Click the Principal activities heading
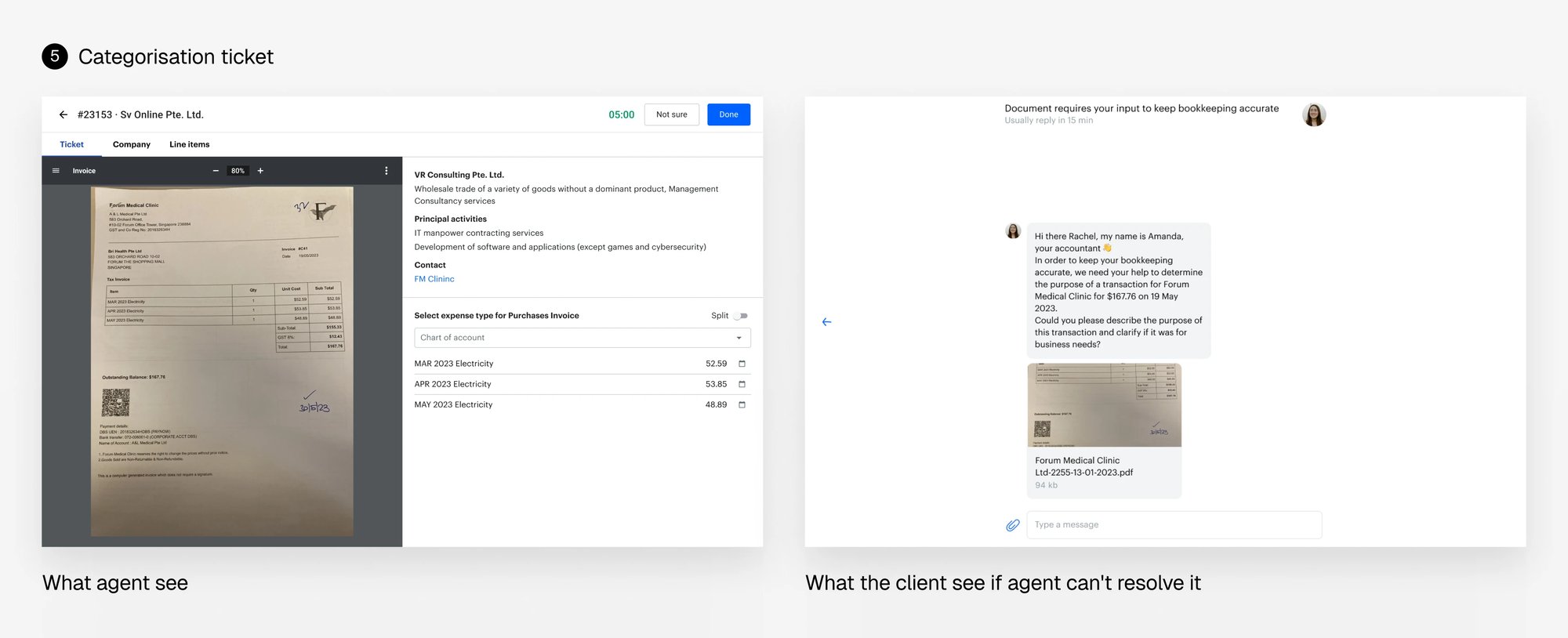The width and height of the screenshot is (1568, 638). pos(450,219)
